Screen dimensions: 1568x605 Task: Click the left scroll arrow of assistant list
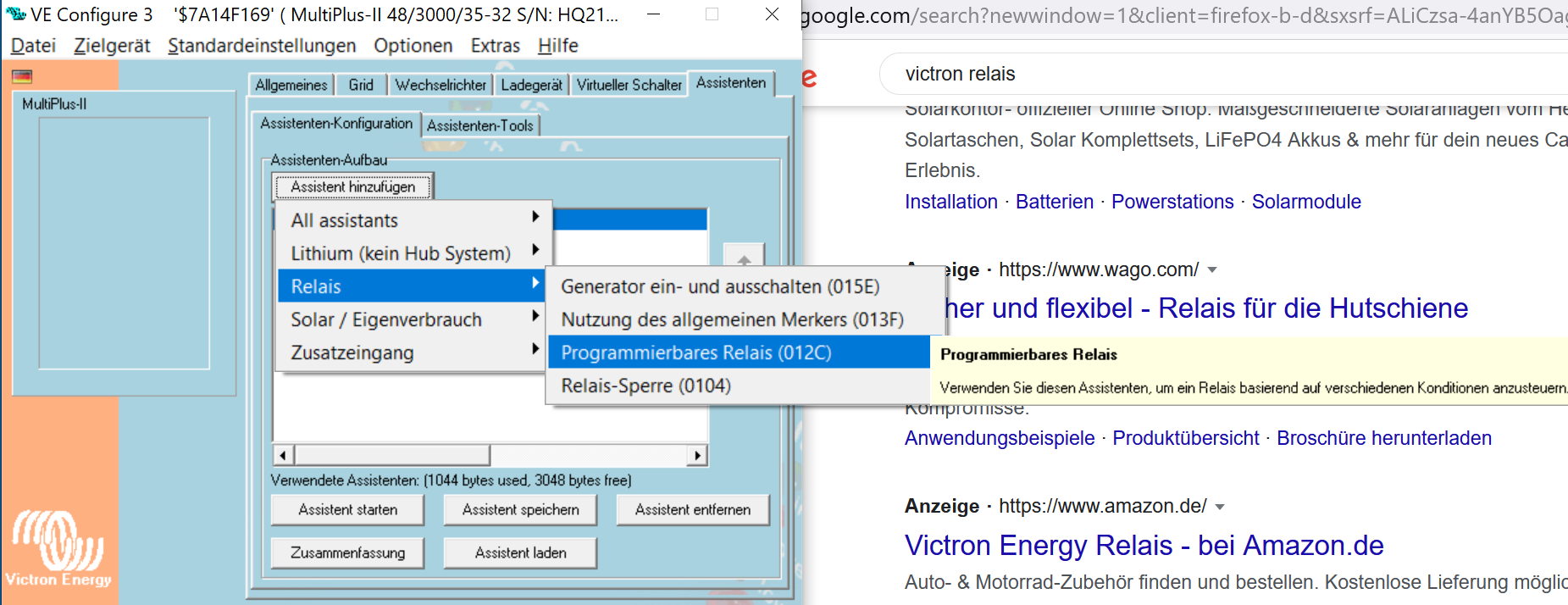283,455
